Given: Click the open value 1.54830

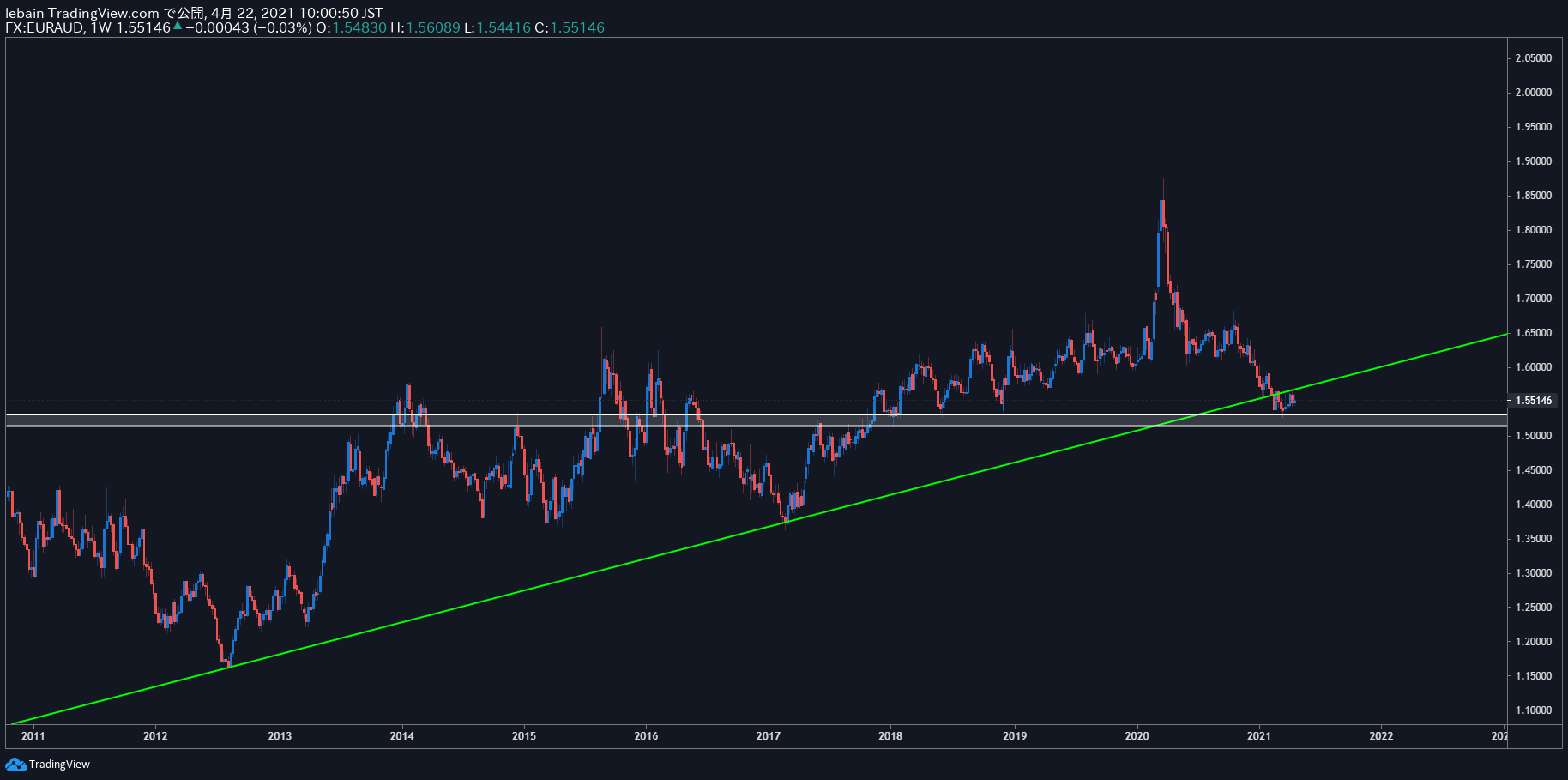Looking at the screenshot, I should (x=359, y=27).
